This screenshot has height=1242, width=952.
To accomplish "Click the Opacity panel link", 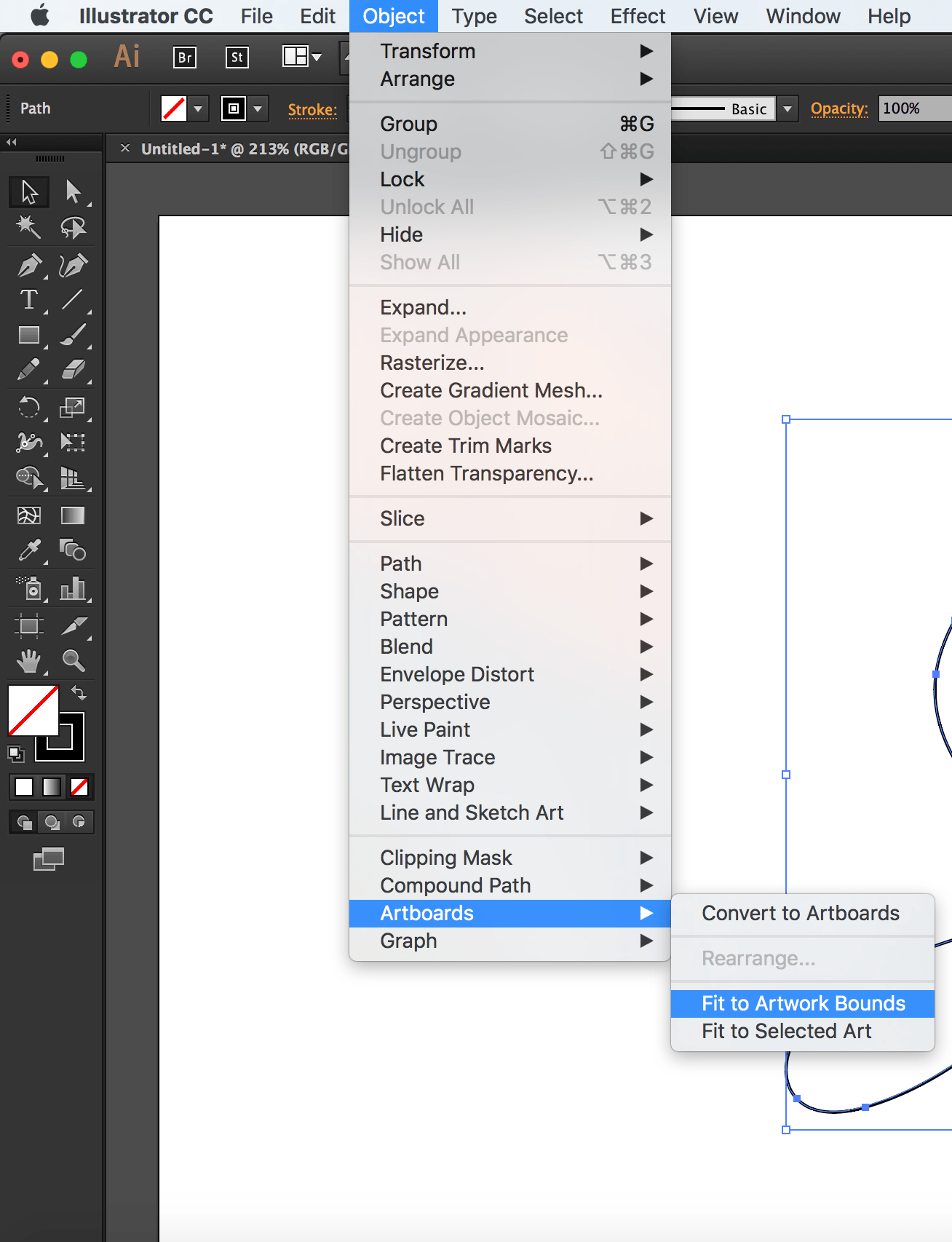I will pyautogui.click(x=839, y=109).
